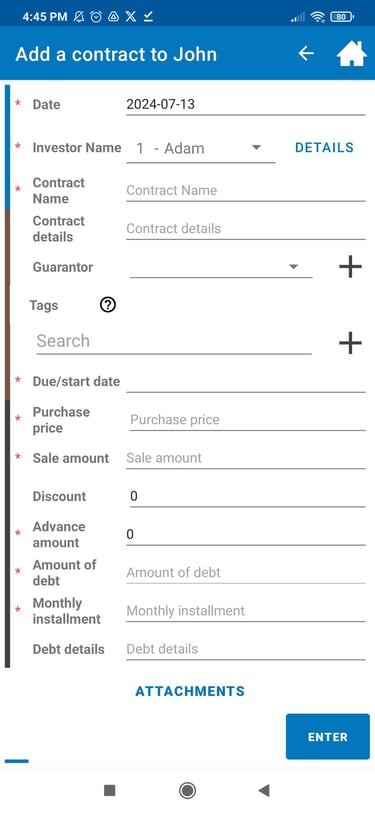This screenshot has width=375, height=813.
Task: Focus the Tags Search field
Action: click(174, 342)
